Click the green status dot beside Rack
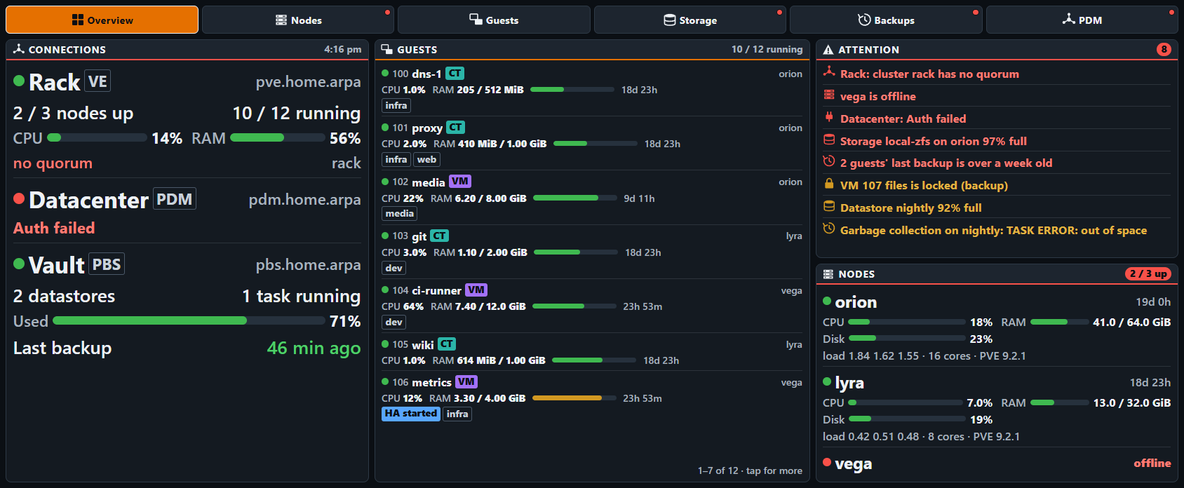Viewport: 1184px width, 488px height. [19, 81]
